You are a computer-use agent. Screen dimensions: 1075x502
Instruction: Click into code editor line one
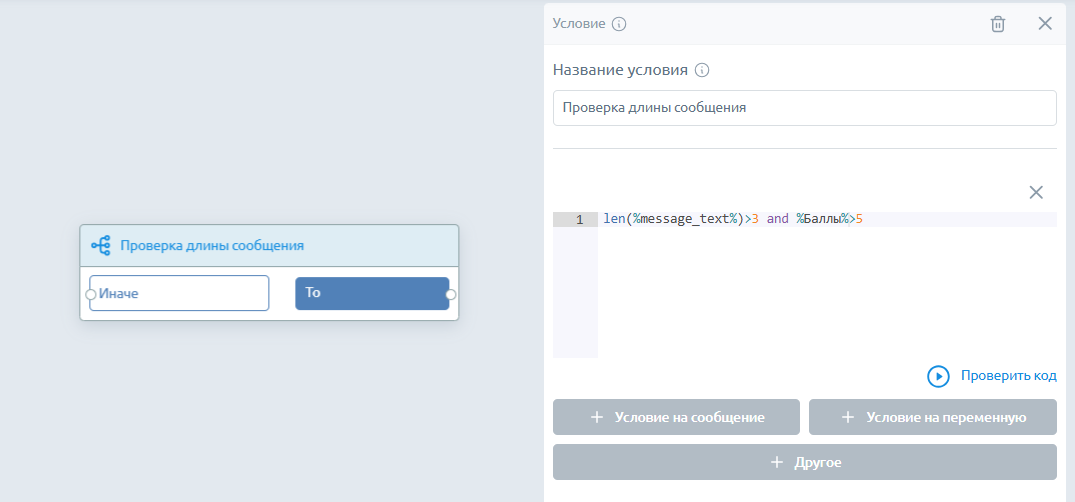coord(826,220)
